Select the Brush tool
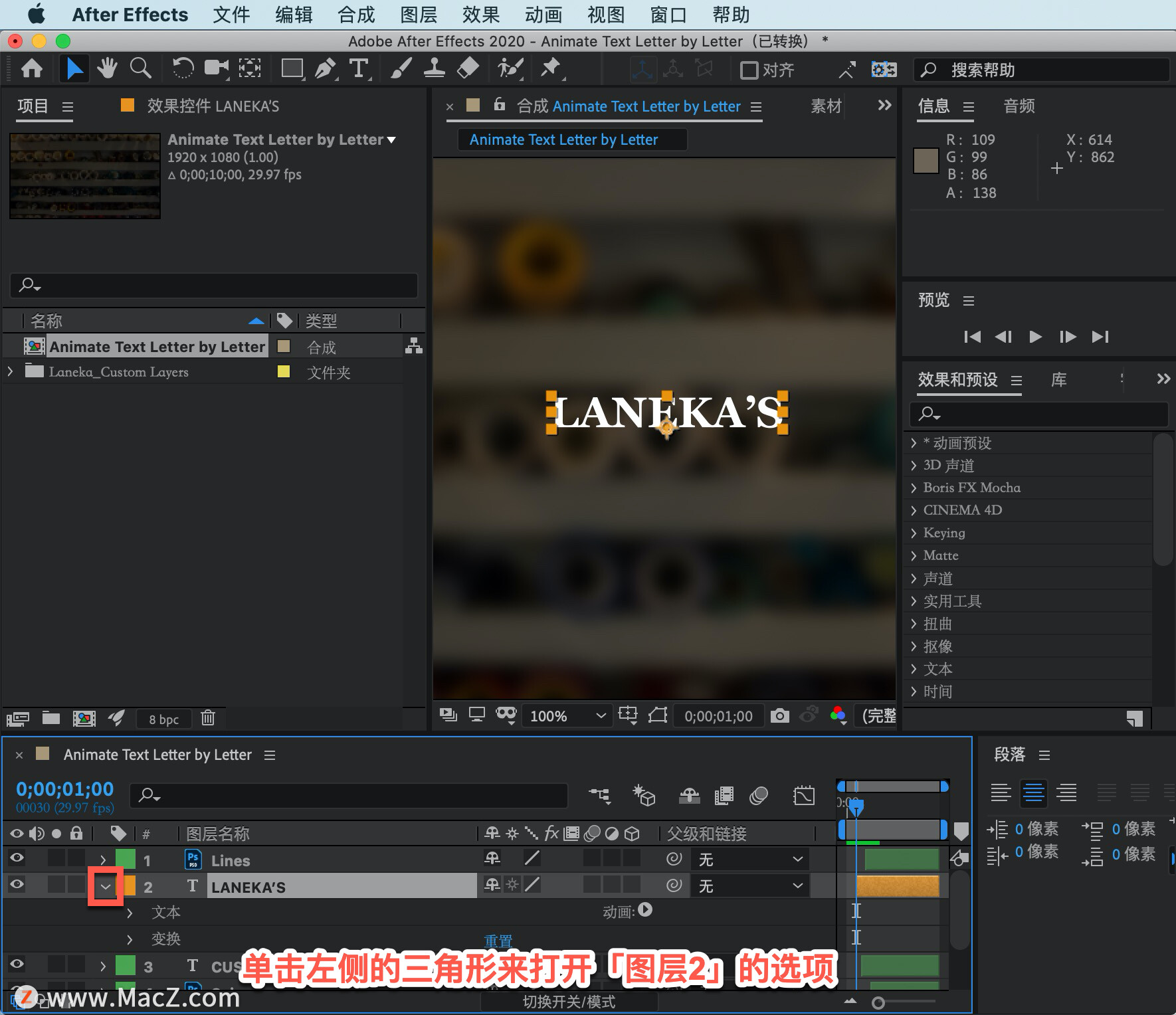The width and height of the screenshot is (1176, 1015). coord(401,68)
